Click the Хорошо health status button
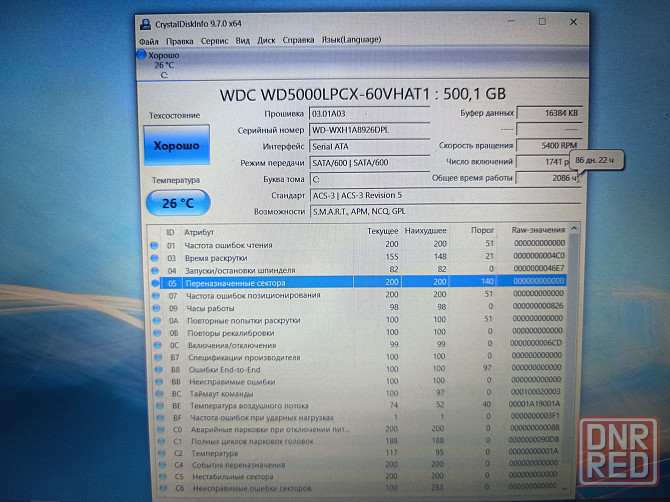 pyautogui.click(x=176, y=146)
